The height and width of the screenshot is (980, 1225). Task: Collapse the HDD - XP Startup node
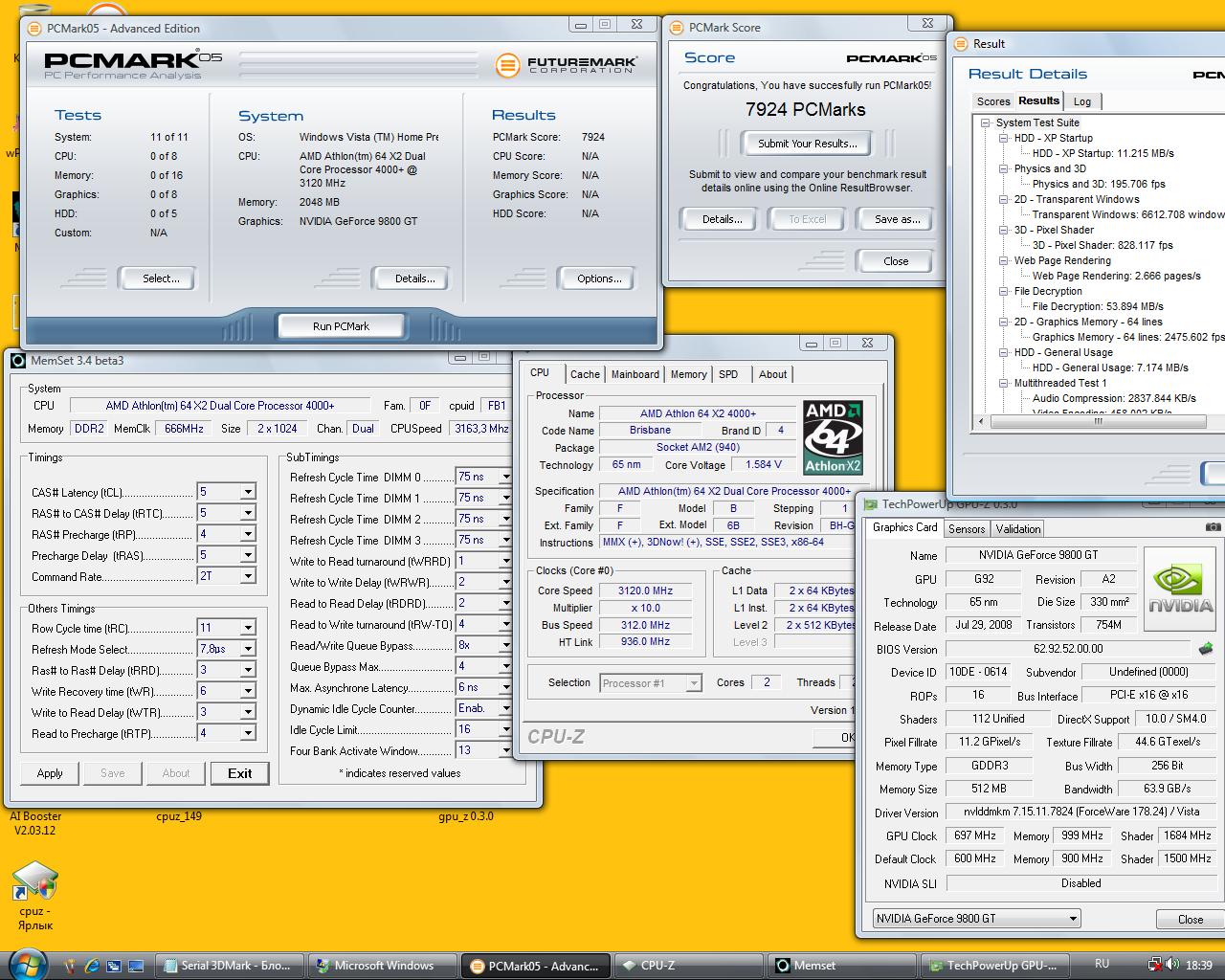coord(1003,138)
